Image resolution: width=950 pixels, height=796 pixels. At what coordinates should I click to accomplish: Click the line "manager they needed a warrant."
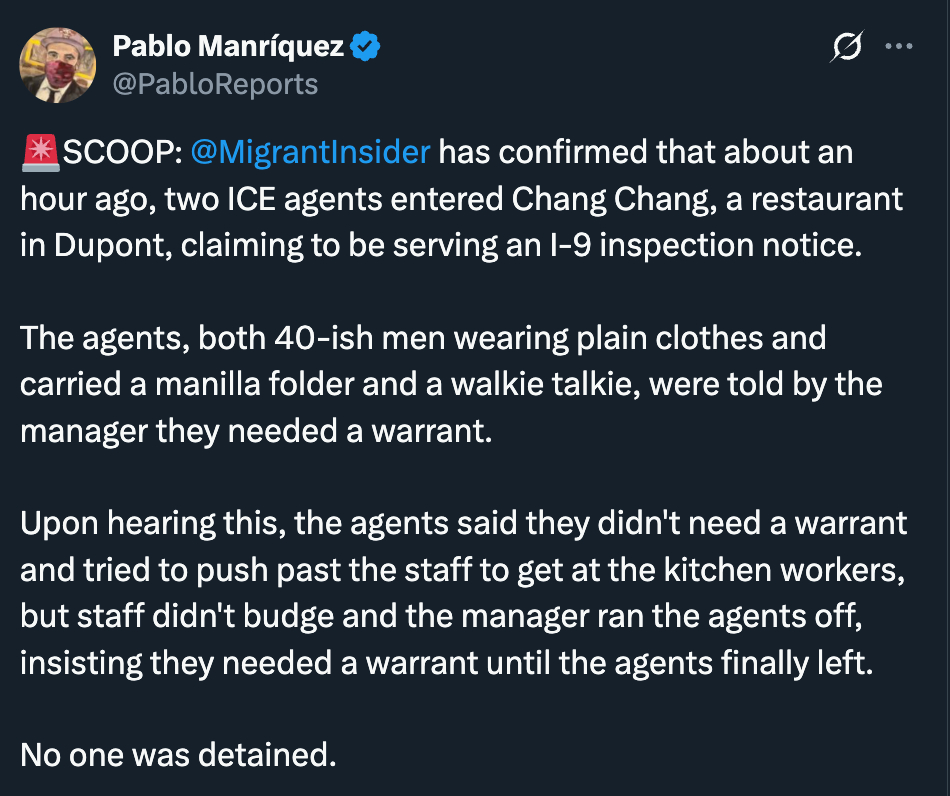click(257, 430)
